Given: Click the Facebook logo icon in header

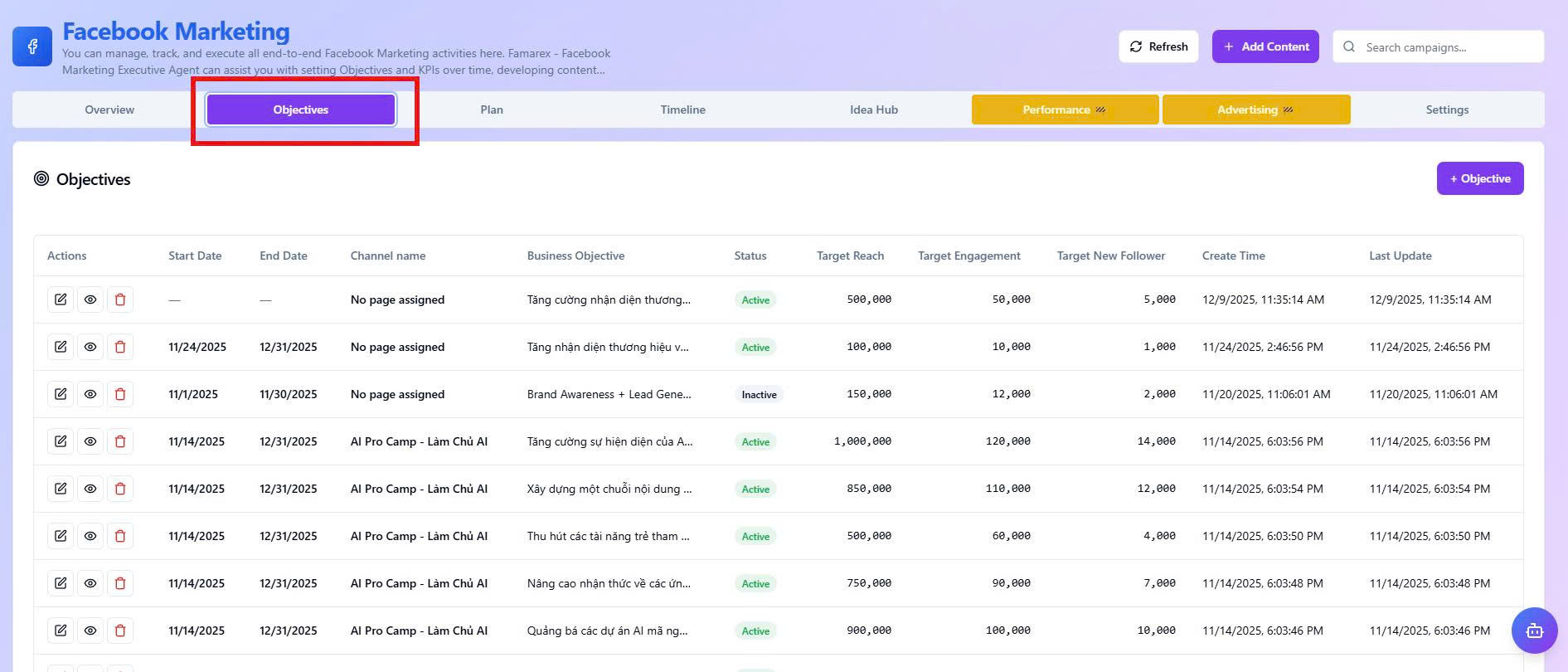Looking at the screenshot, I should click(32, 46).
